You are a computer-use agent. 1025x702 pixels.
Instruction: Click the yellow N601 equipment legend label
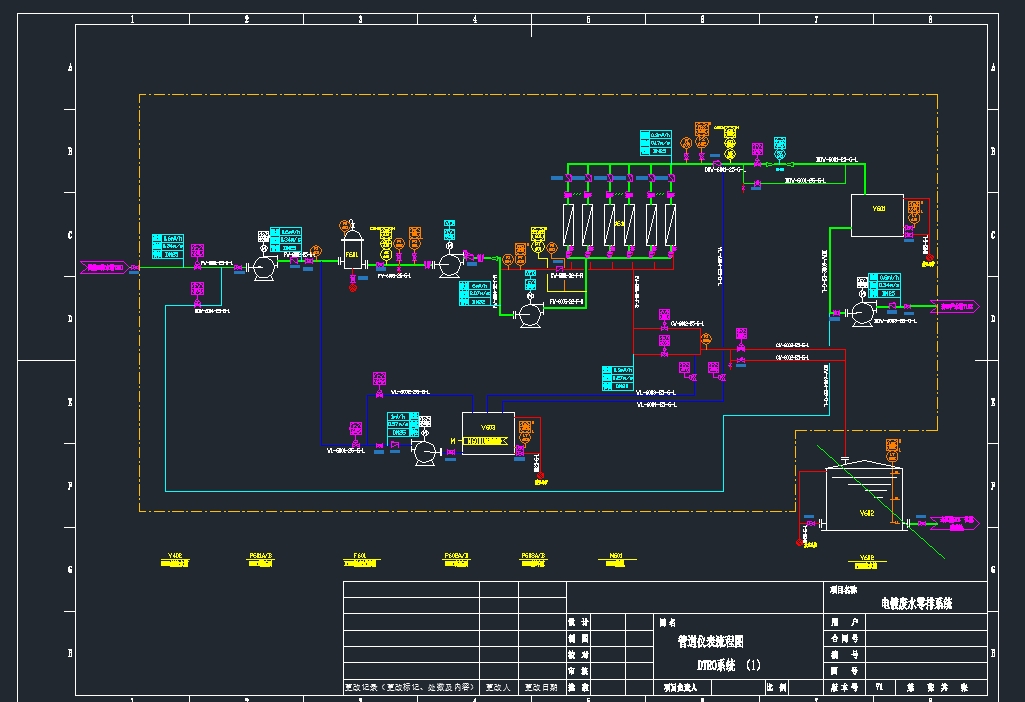click(616, 560)
